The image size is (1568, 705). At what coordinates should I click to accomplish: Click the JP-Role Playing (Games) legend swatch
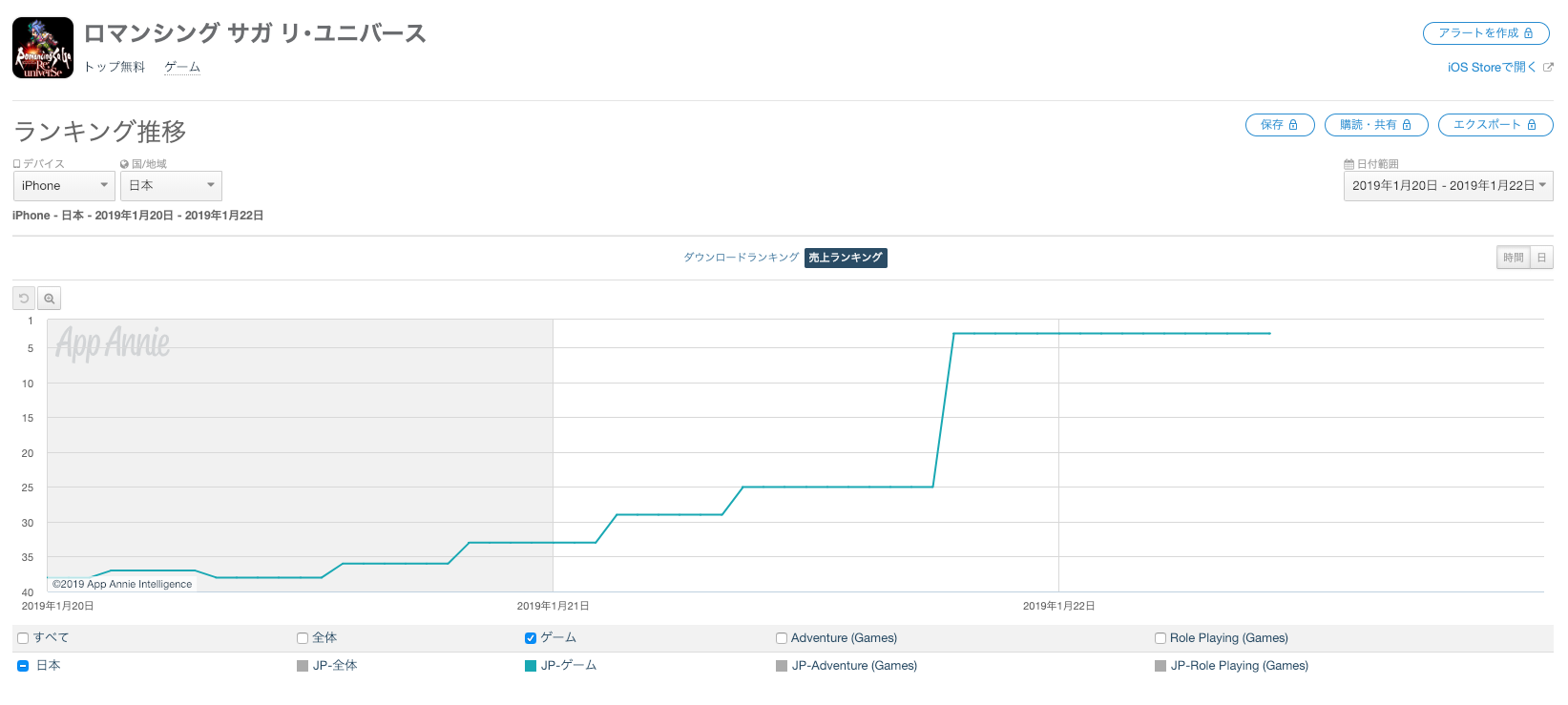pyautogui.click(x=1160, y=666)
